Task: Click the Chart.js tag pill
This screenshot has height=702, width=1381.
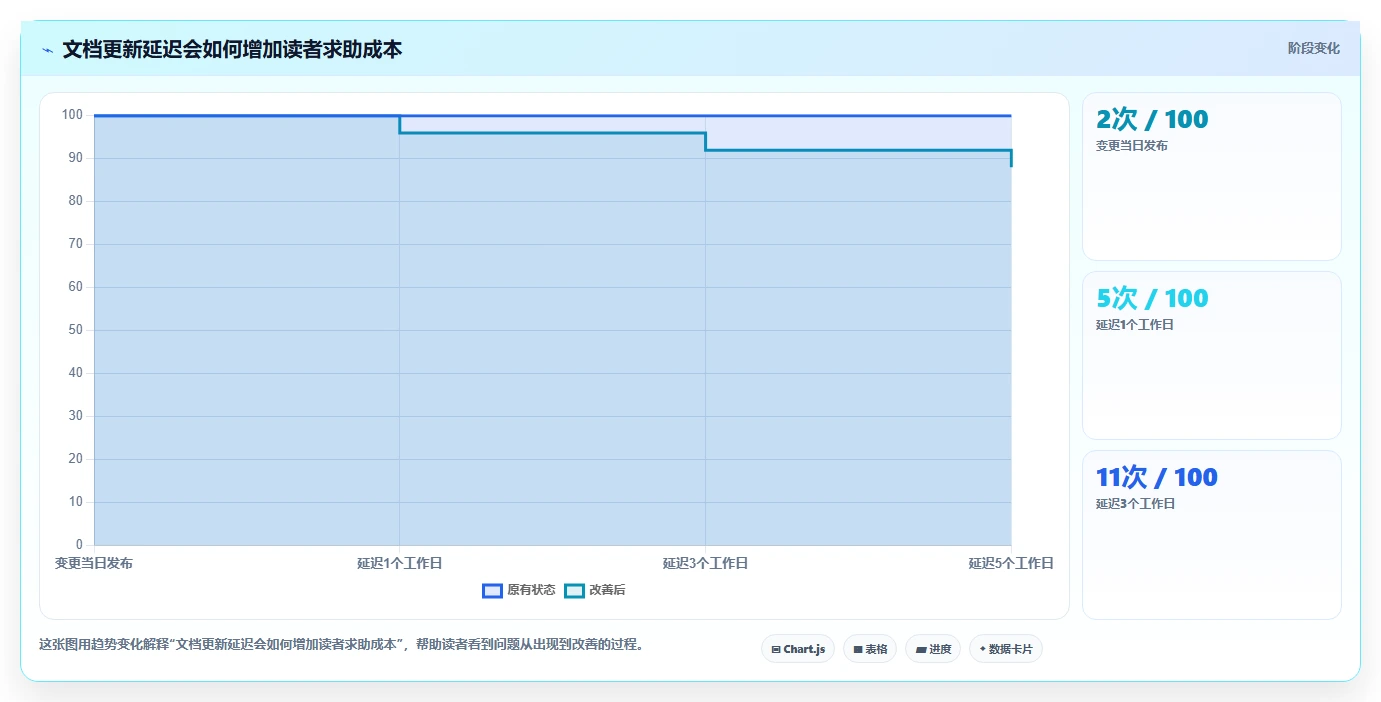Action: click(x=798, y=649)
